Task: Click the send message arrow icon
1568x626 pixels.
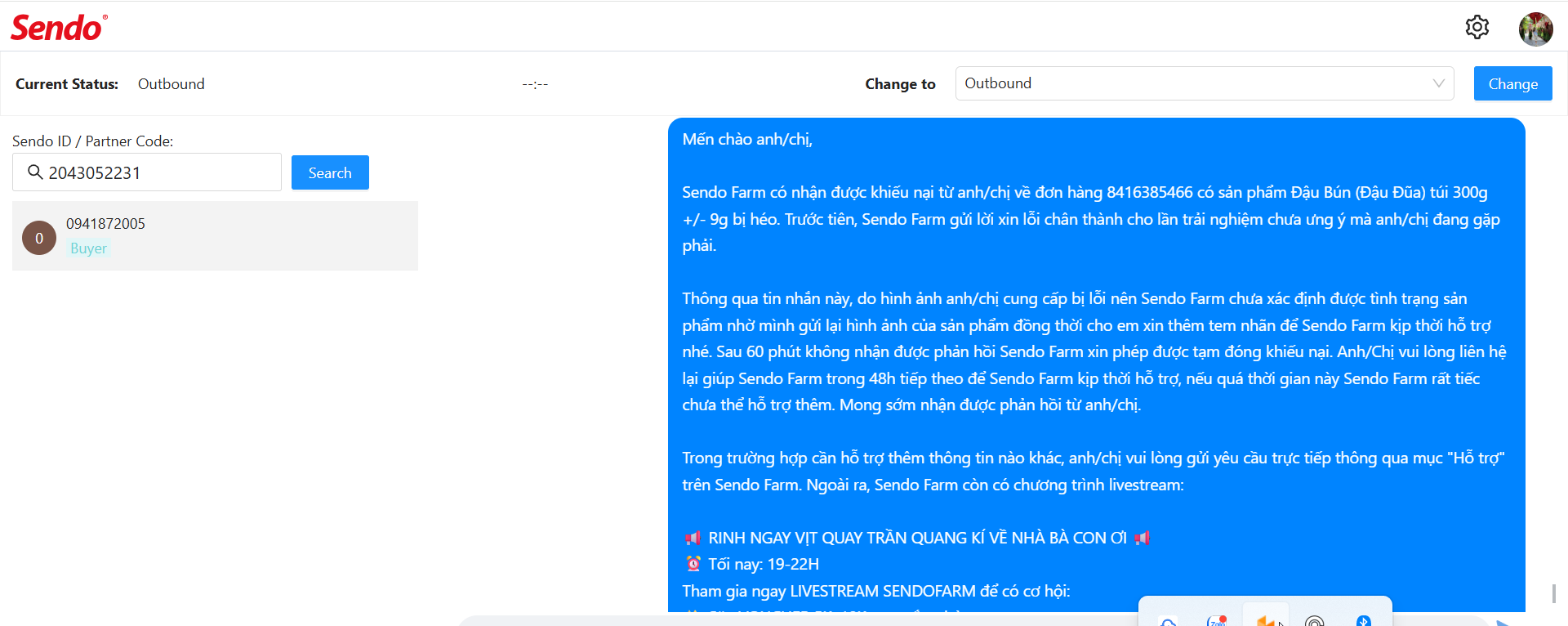Action: (x=1503, y=623)
